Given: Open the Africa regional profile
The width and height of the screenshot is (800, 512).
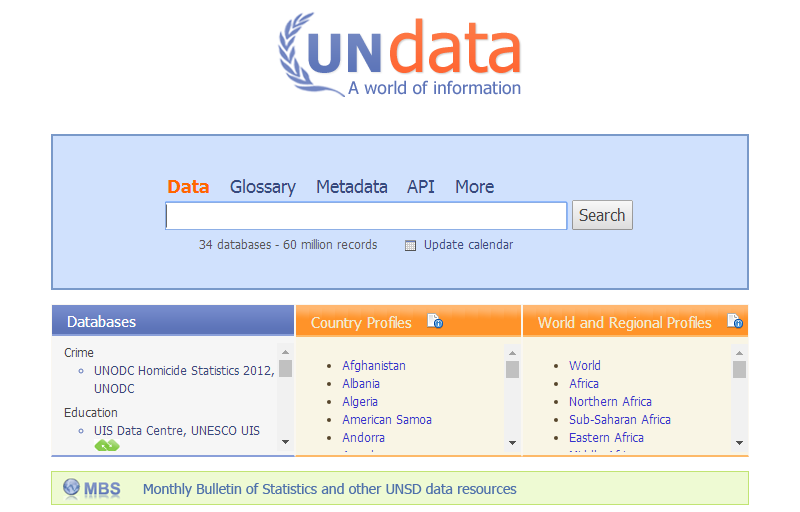Looking at the screenshot, I should coord(584,383).
